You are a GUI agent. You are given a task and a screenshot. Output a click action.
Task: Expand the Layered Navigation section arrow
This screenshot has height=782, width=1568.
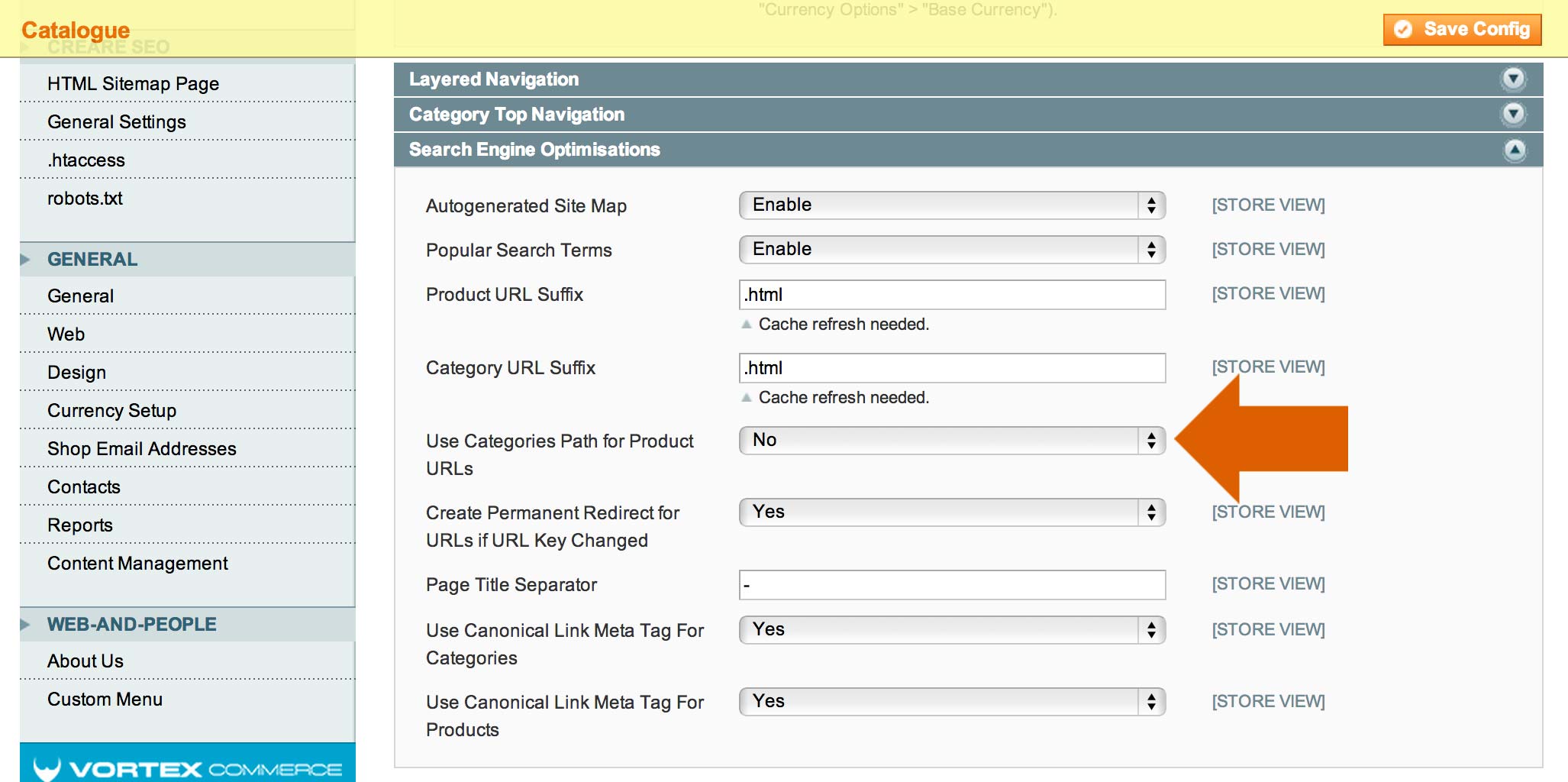tap(1514, 79)
